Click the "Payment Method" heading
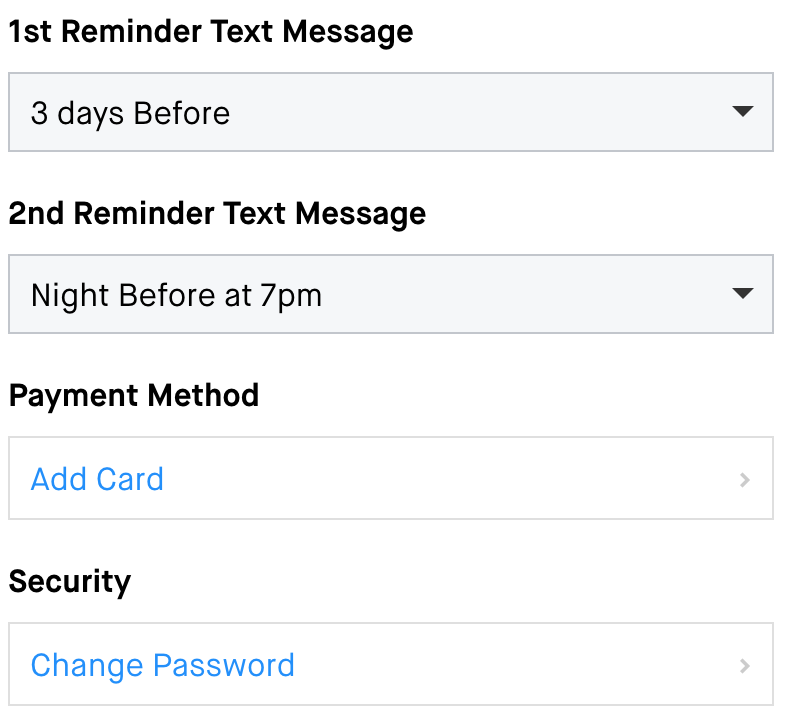The image size is (796, 724). tap(133, 395)
